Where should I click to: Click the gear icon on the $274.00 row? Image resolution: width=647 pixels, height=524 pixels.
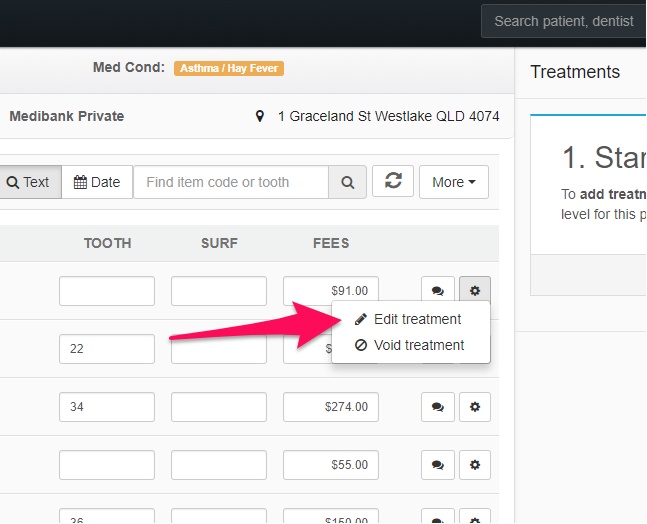(x=475, y=407)
